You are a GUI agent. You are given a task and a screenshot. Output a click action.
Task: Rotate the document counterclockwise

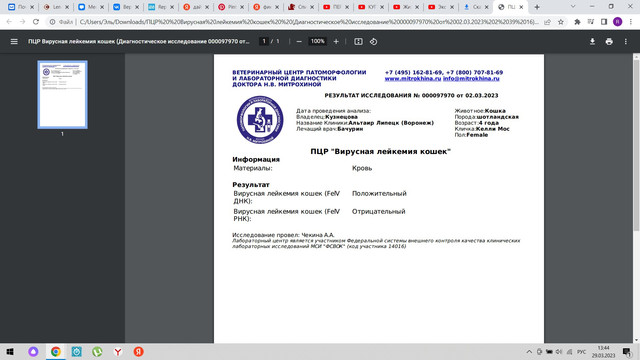click(x=373, y=42)
